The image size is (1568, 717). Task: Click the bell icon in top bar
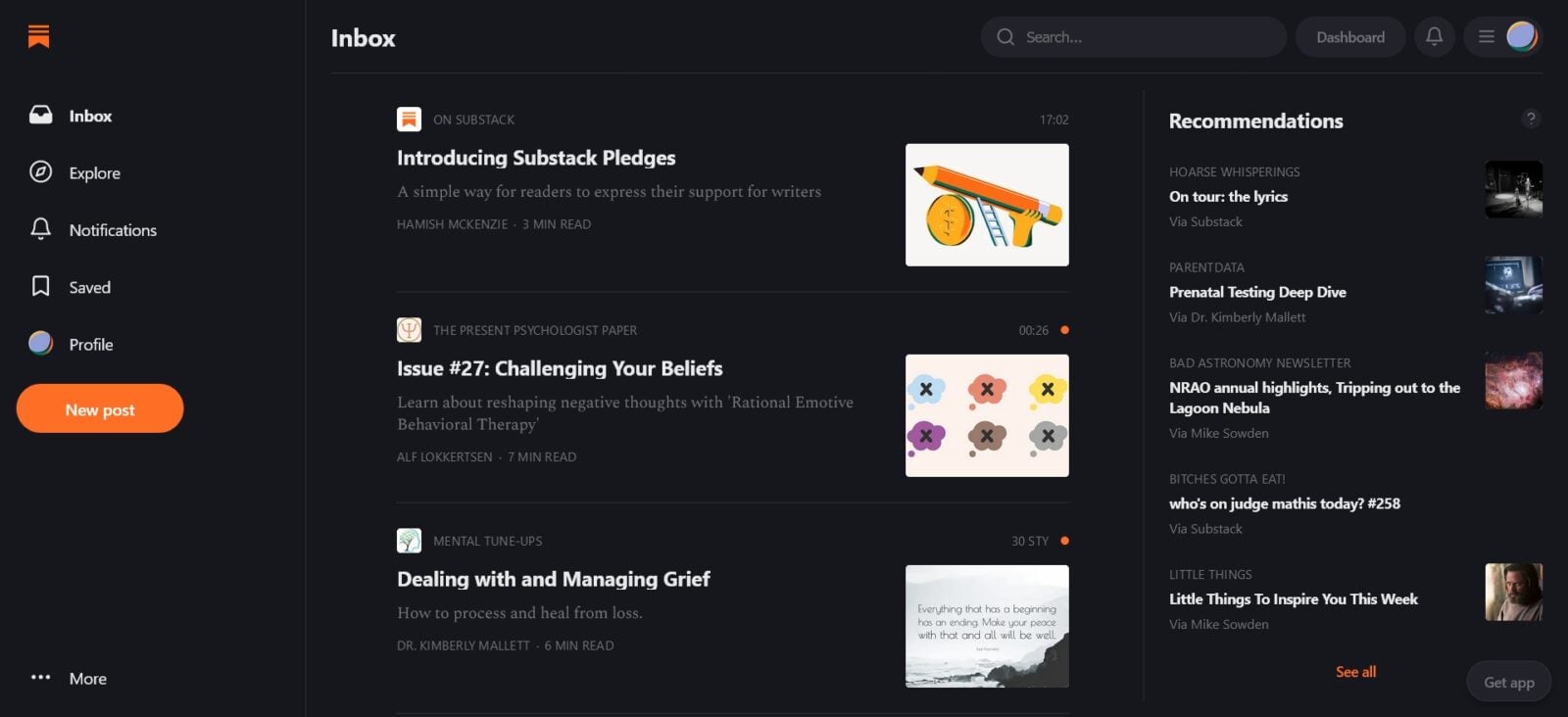pyautogui.click(x=1434, y=37)
